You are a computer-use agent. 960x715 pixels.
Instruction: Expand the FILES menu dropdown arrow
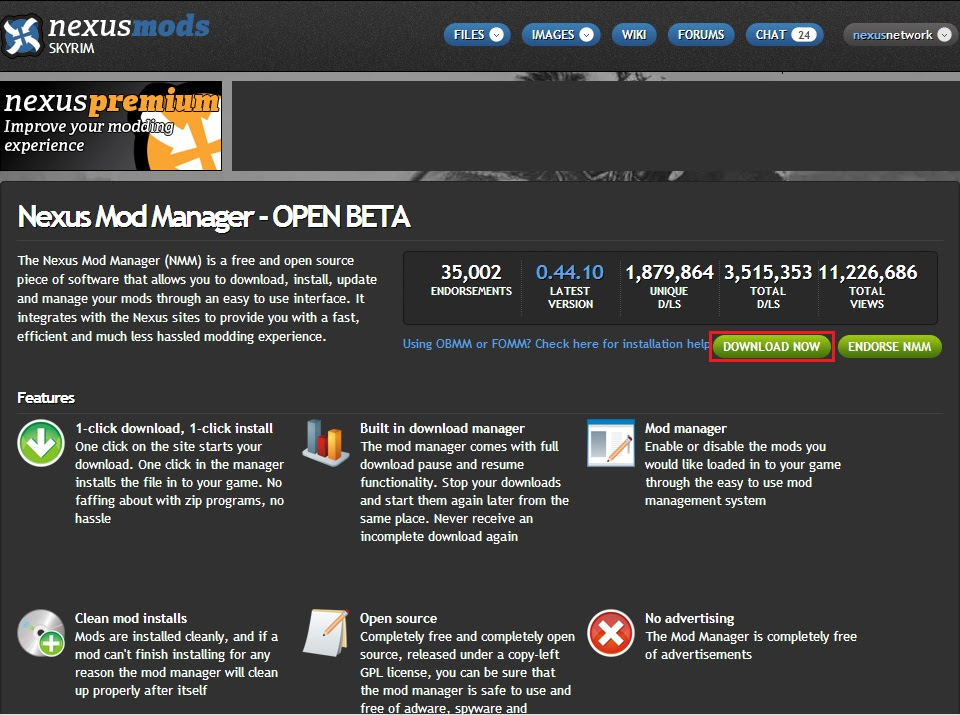[497, 35]
